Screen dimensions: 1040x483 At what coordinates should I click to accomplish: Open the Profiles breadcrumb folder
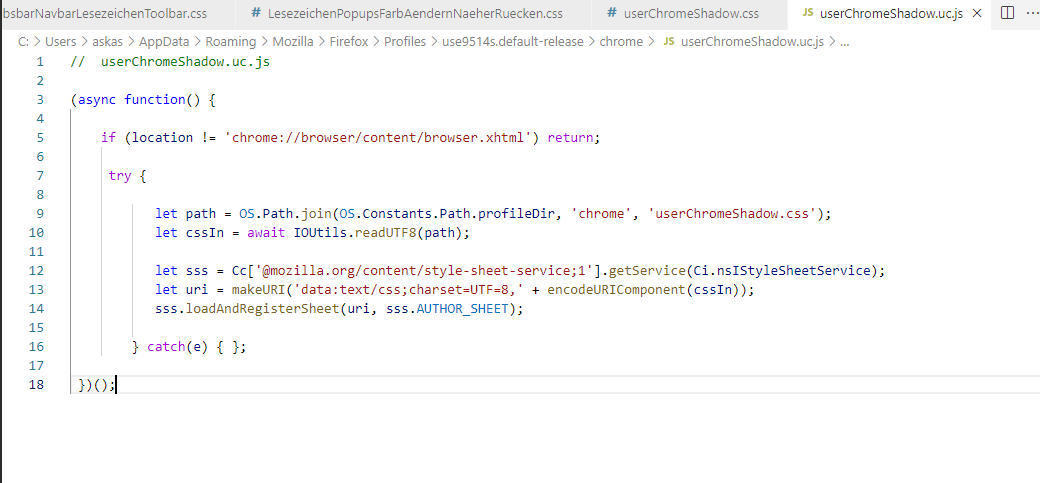coord(405,42)
